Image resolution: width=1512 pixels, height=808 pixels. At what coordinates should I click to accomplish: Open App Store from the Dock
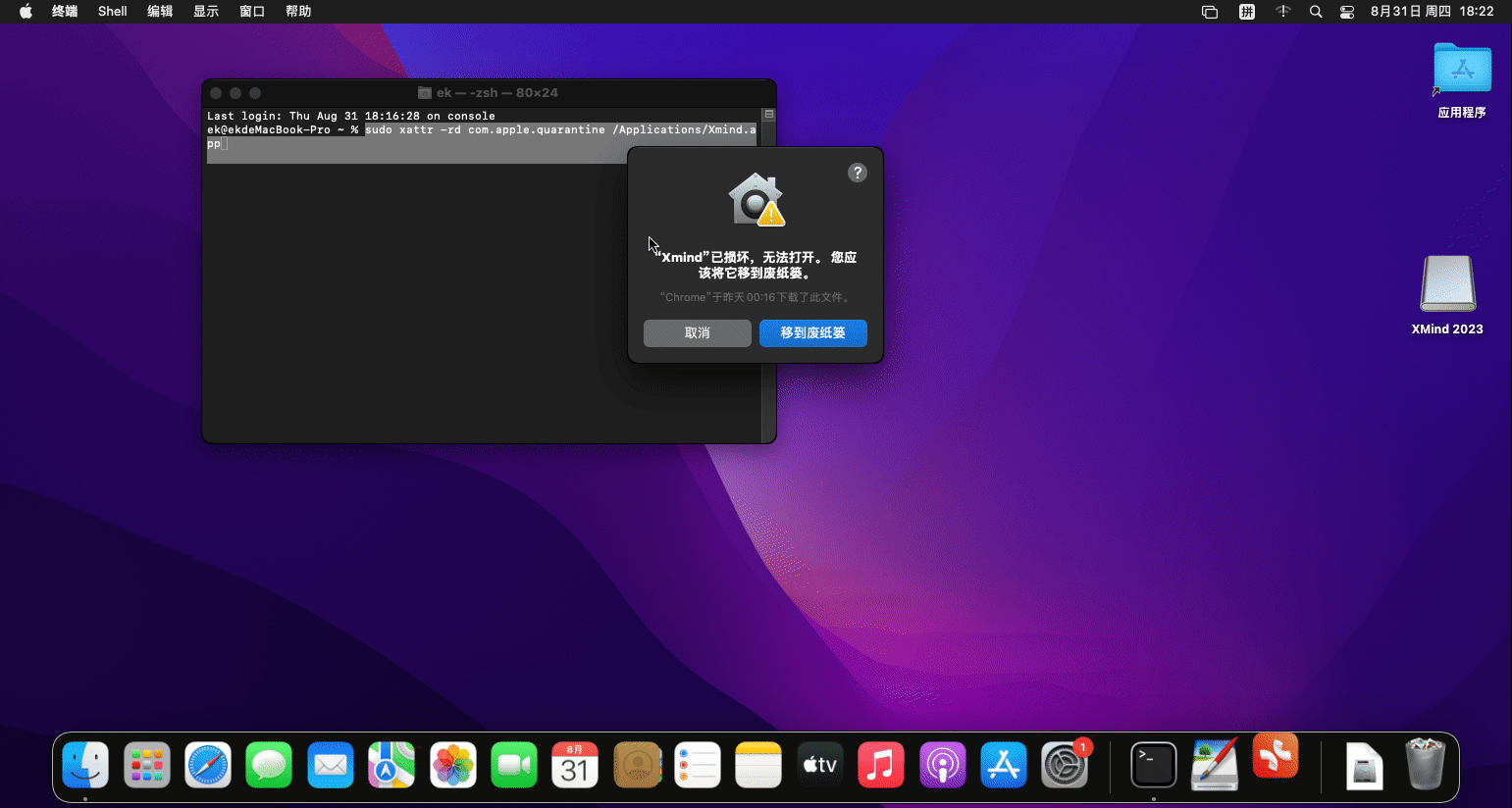point(1004,765)
